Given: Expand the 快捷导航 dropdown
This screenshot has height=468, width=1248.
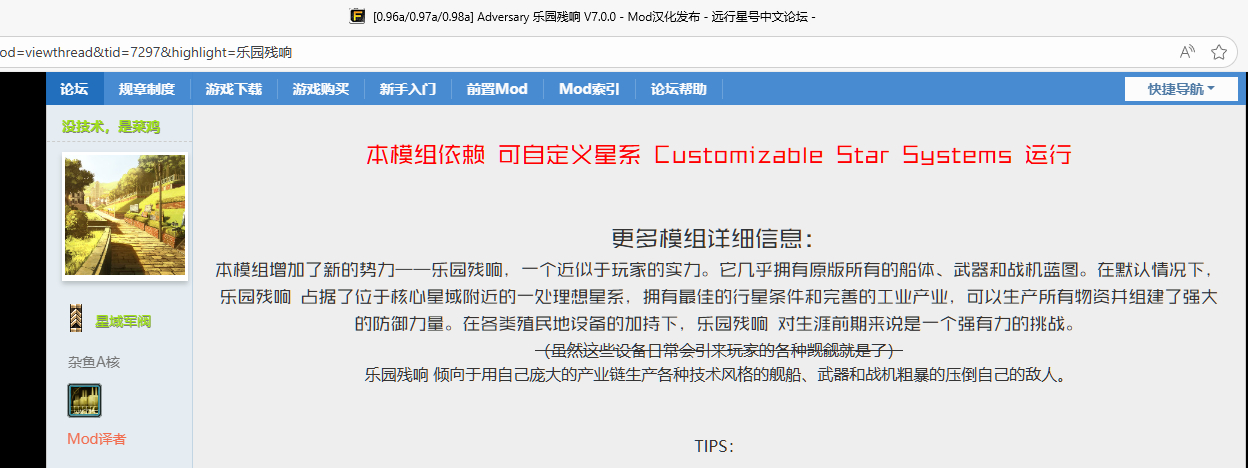Looking at the screenshot, I should [1181, 89].
